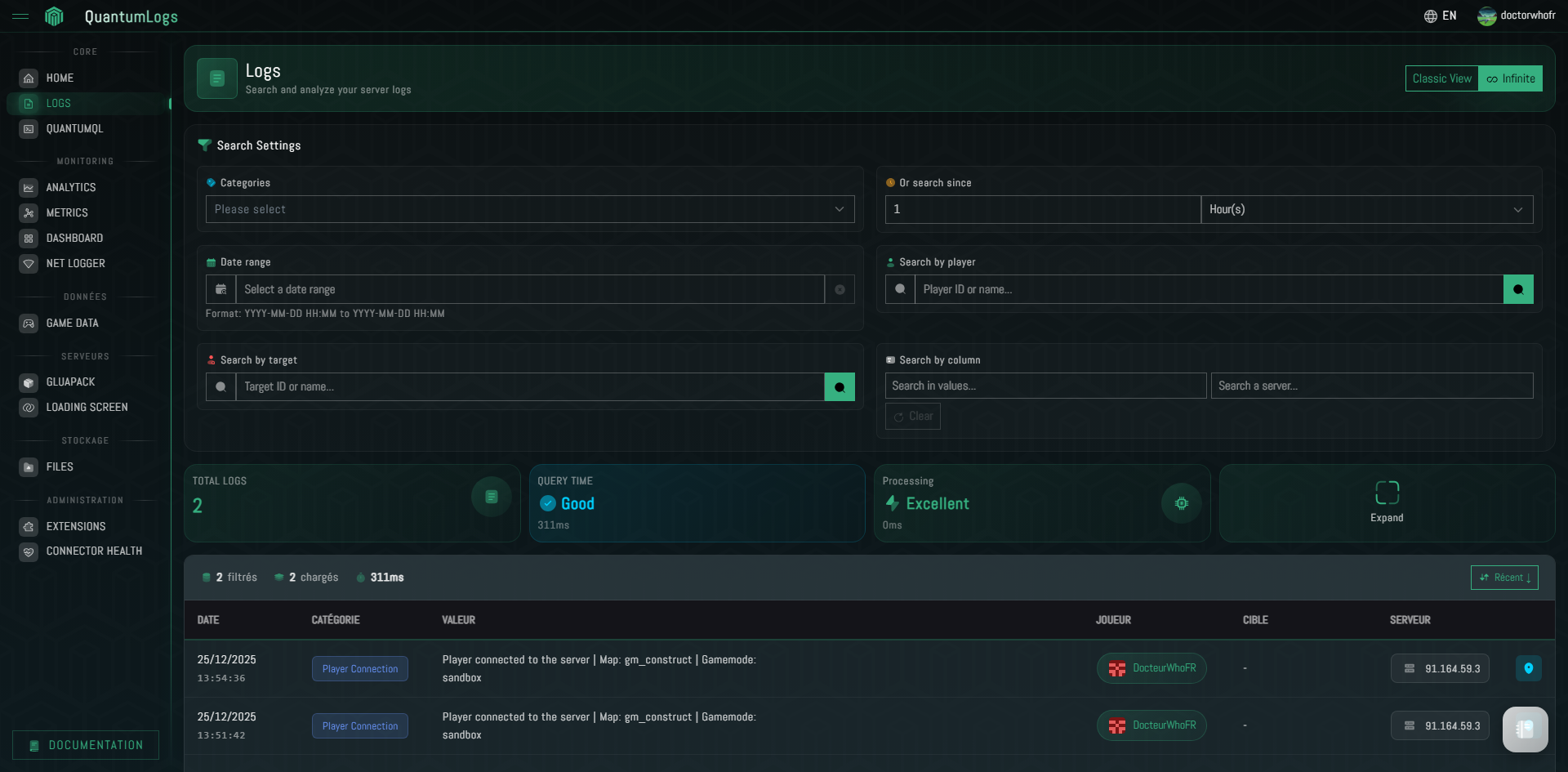1568x772 pixels.
Task: Open the floating widget in corner
Action: (x=1525, y=729)
